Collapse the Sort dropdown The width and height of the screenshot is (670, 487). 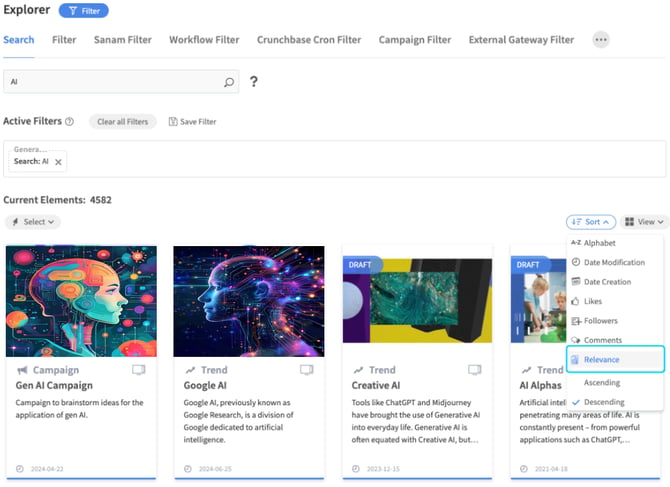[591, 222]
